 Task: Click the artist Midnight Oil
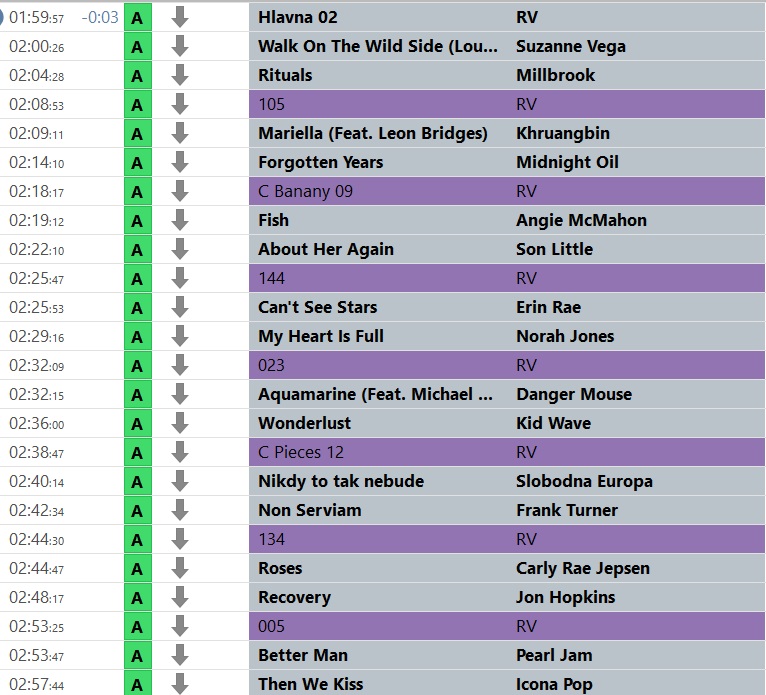(x=567, y=162)
